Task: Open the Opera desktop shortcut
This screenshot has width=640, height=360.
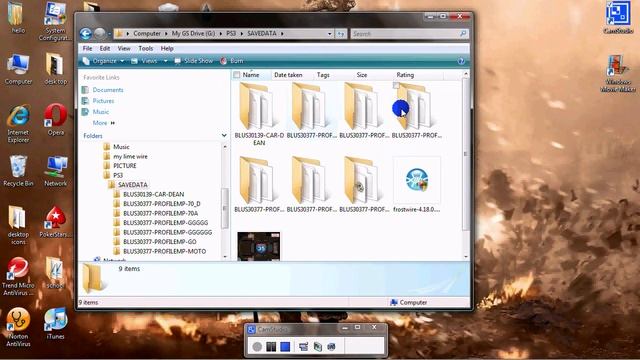Action: [56, 120]
